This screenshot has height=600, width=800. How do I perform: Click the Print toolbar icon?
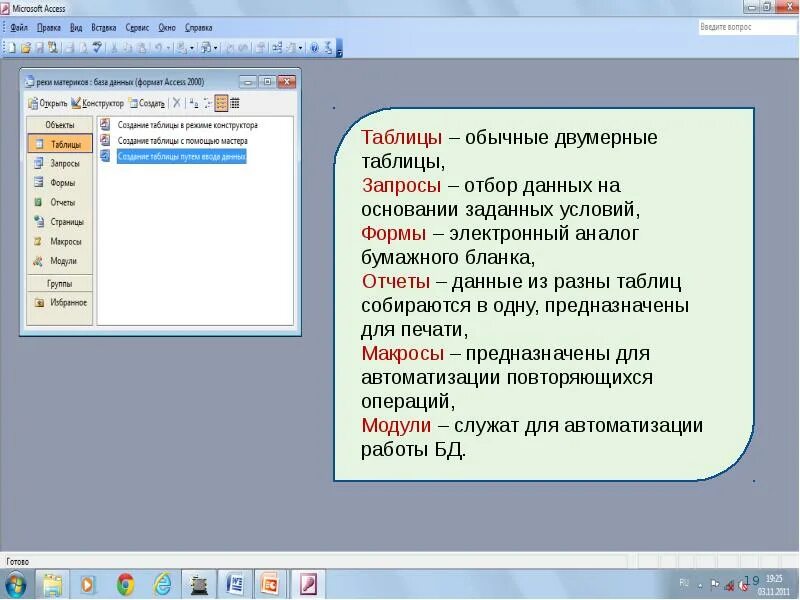coord(69,48)
